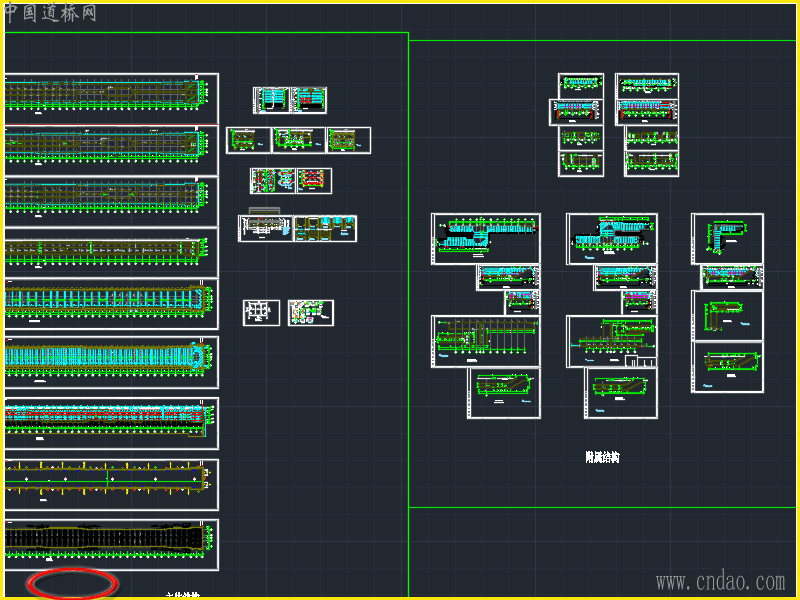Open the www.cndao.com watermark link
The width and height of the screenshot is (800, 600).
720,582
